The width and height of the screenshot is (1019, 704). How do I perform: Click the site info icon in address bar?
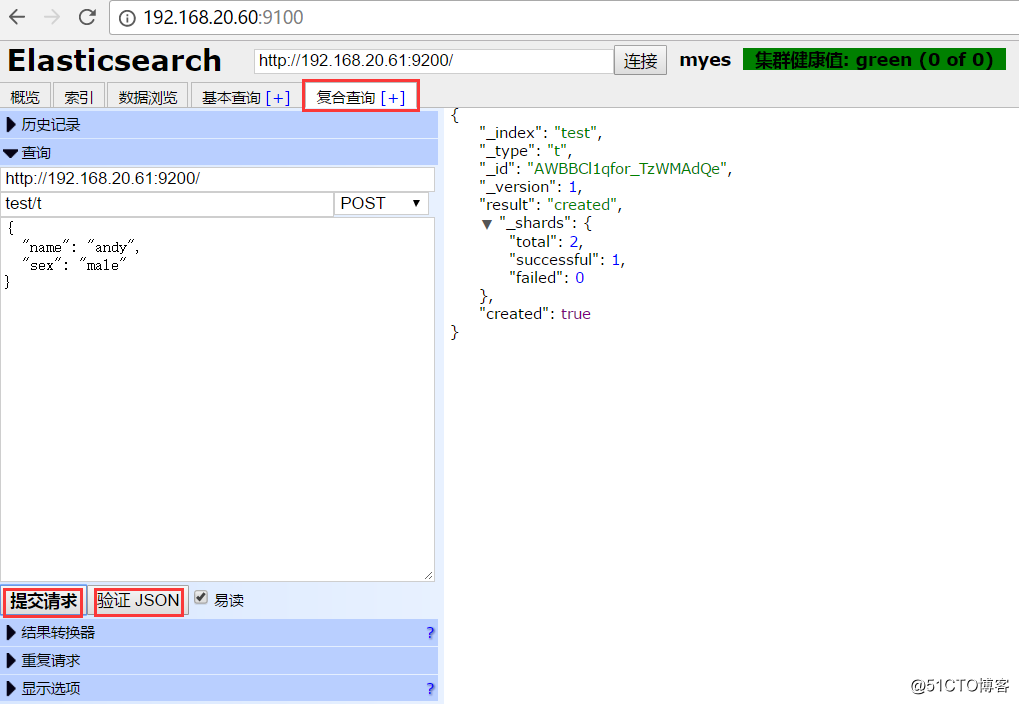tap(127, 18)
